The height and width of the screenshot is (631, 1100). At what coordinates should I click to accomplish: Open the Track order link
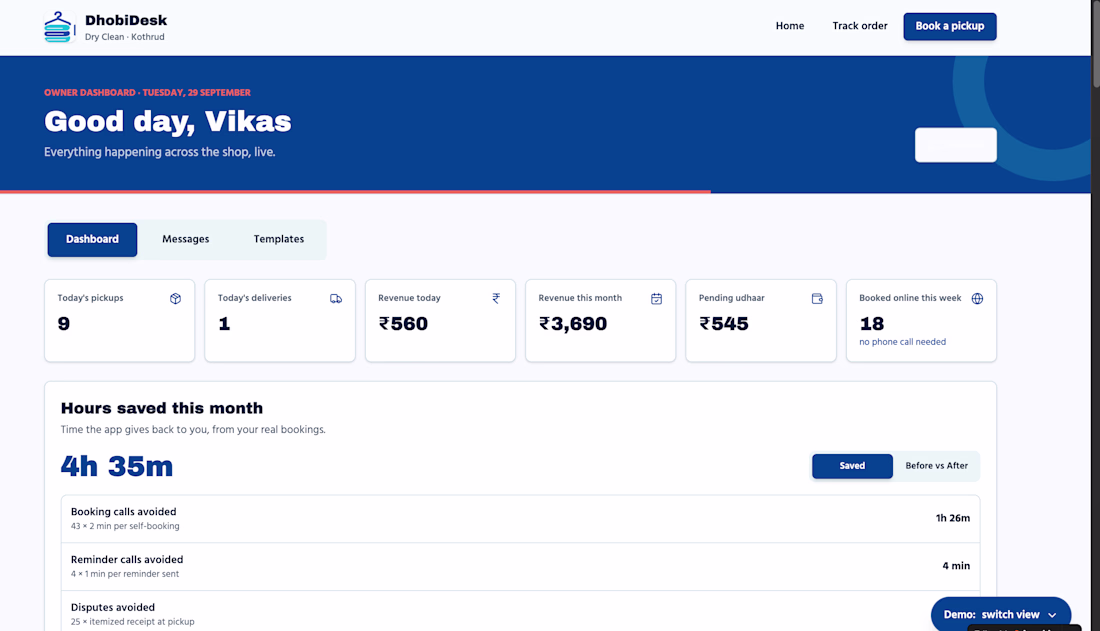click(860, 26)
